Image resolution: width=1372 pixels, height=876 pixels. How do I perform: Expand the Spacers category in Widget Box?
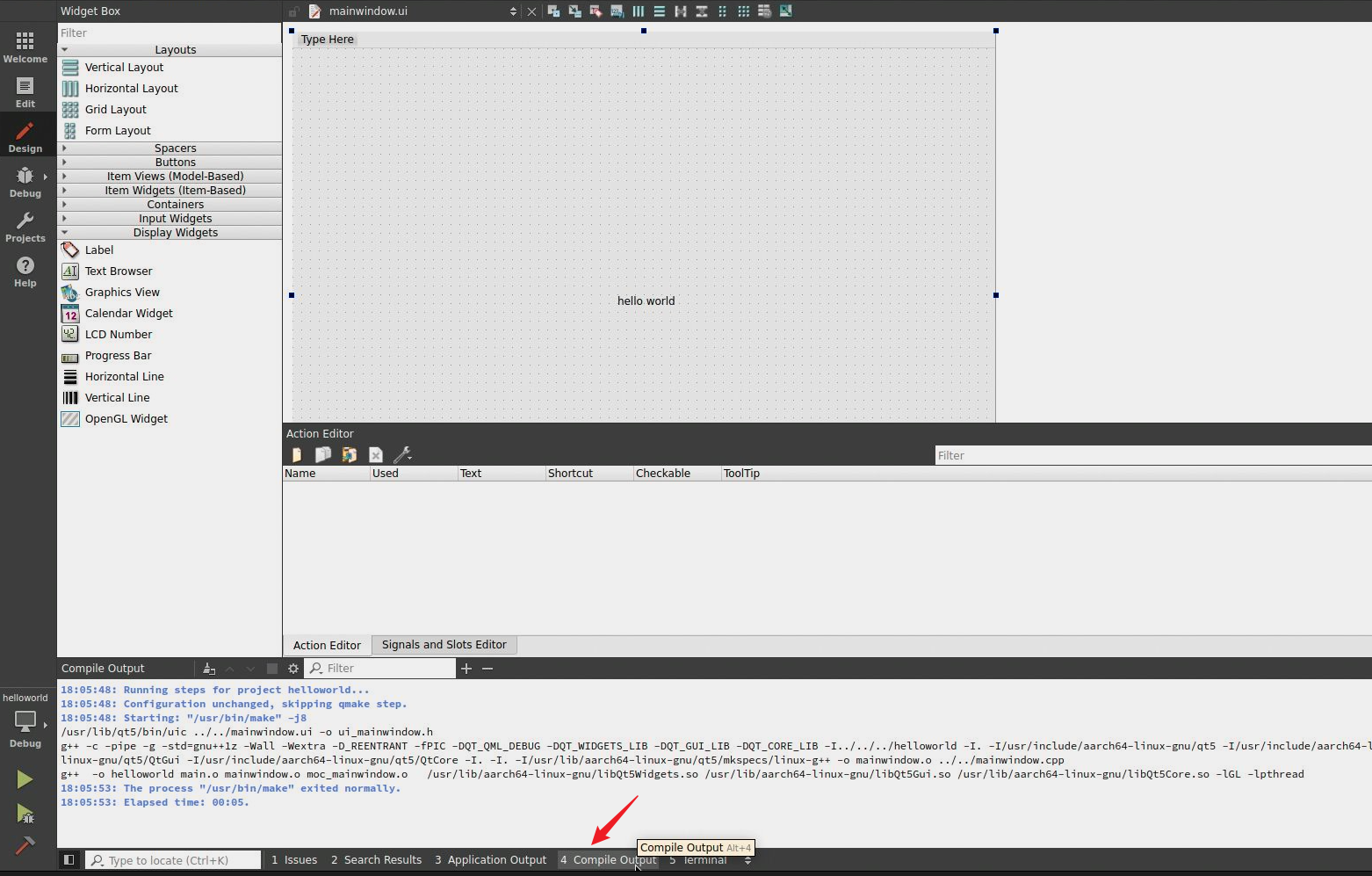(175, 148)
